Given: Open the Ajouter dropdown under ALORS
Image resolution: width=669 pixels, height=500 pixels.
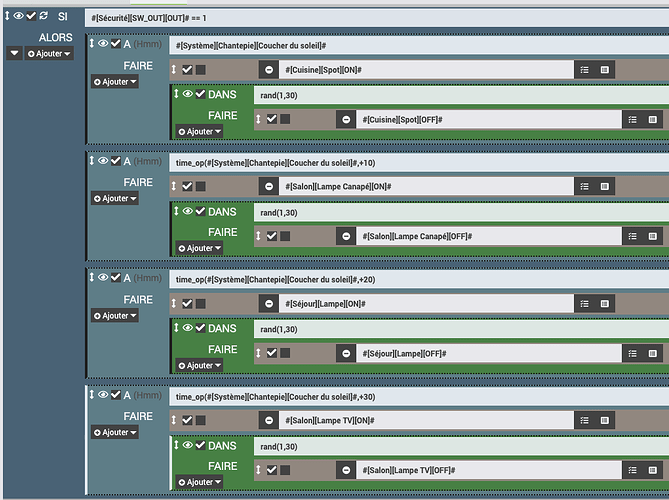Looking at the screenshot, I should click(49, 54).
